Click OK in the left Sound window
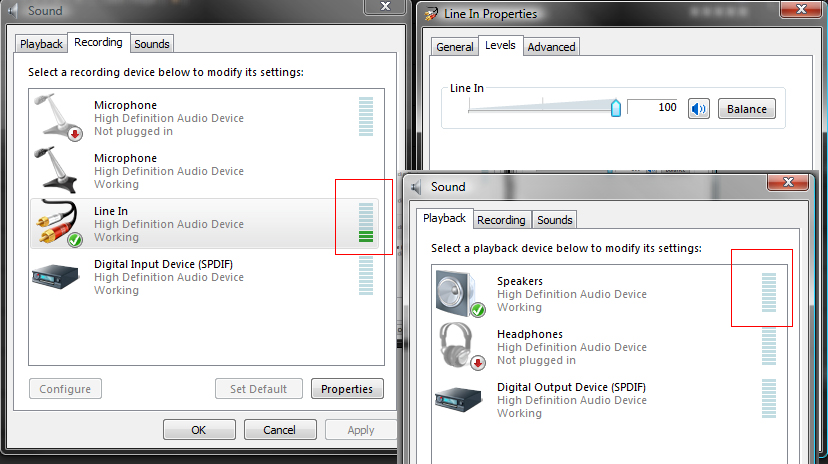This screenshot has height=464, width=828. click(x=199, y=430)
